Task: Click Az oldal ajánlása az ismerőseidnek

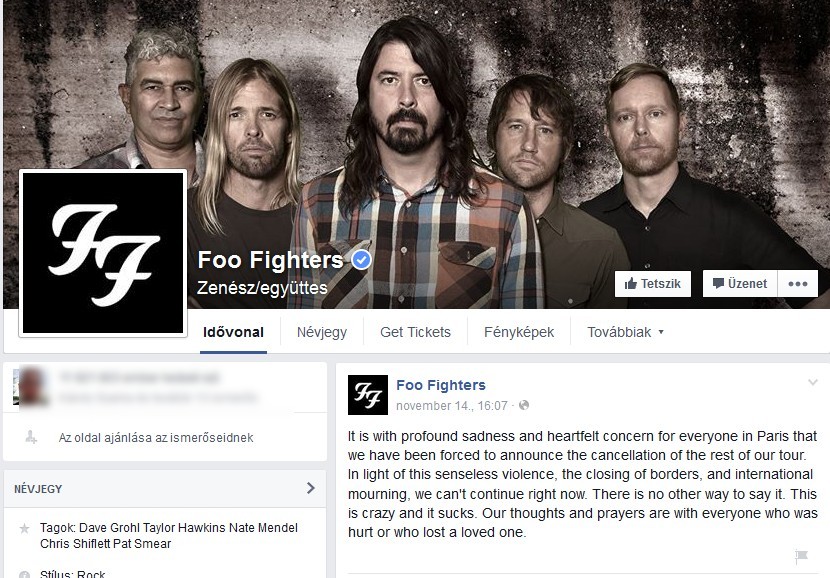Action: point(156,438)
